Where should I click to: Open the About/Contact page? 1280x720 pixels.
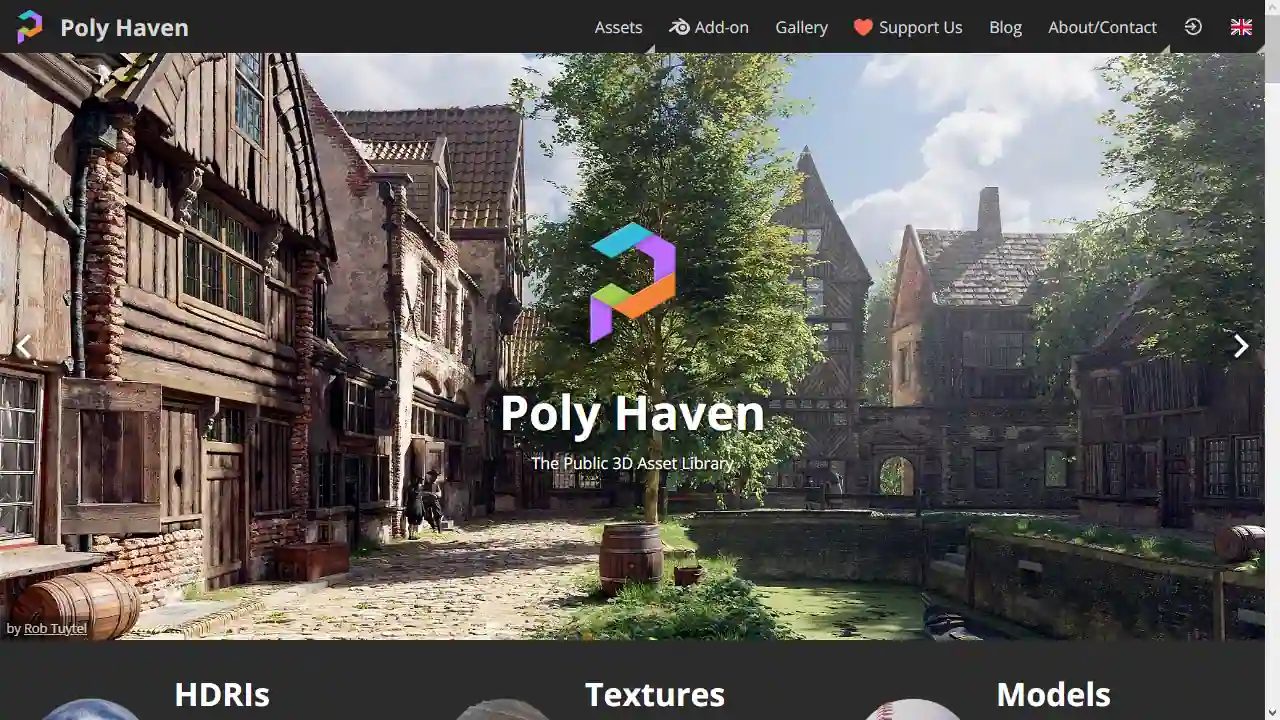1102,27
